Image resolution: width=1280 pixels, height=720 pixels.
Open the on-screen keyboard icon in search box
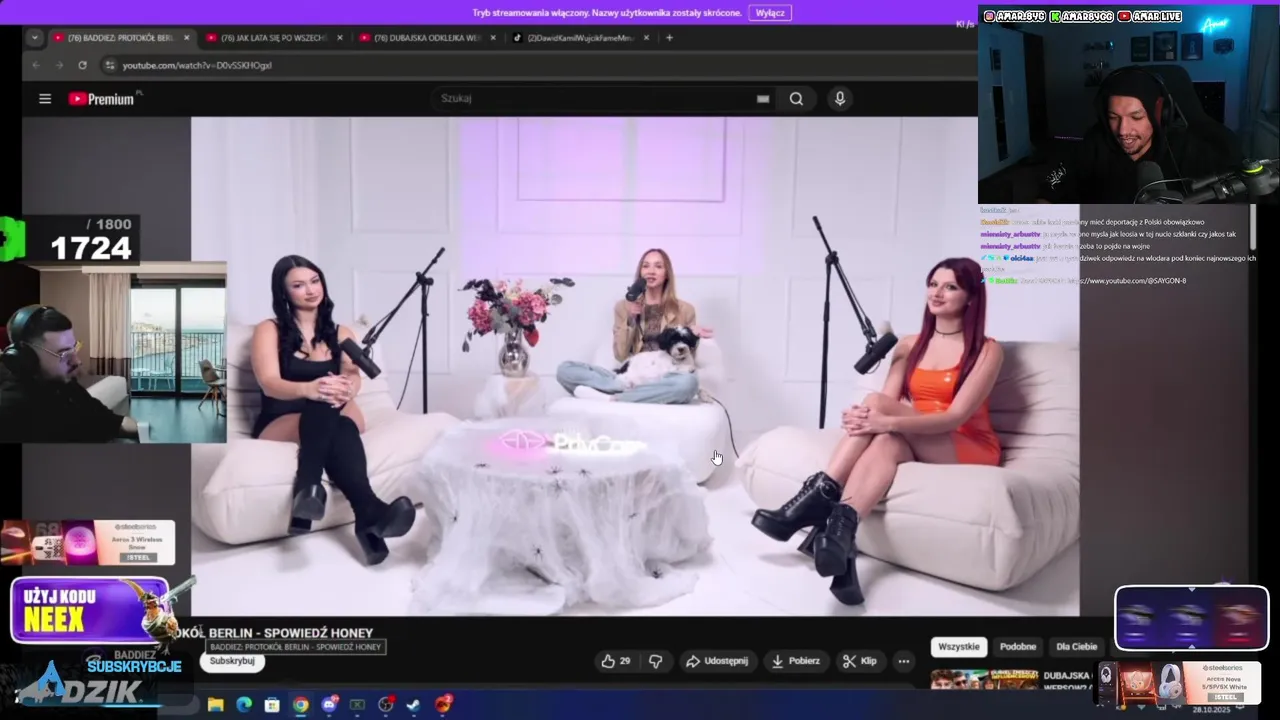coord(763,98)
